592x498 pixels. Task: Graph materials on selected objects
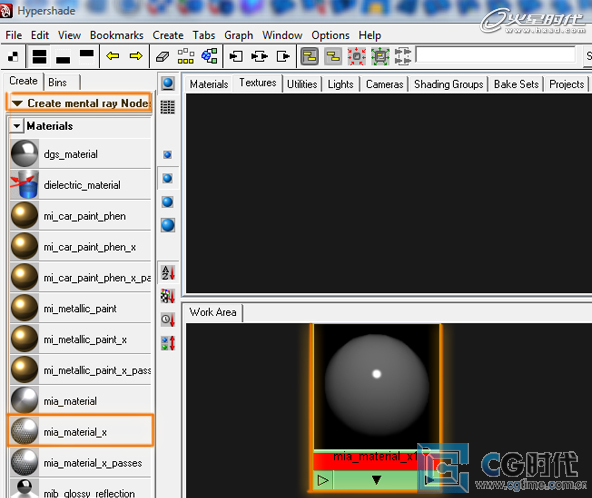(209, 56)
